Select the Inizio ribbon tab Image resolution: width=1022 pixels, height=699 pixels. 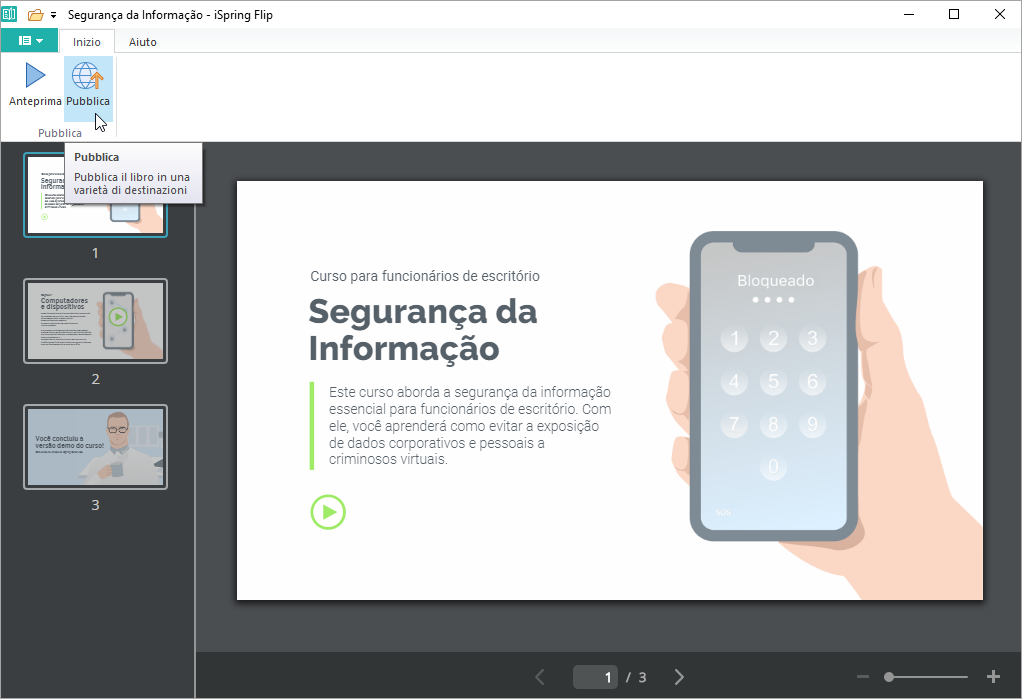click(x=87, y=42)
